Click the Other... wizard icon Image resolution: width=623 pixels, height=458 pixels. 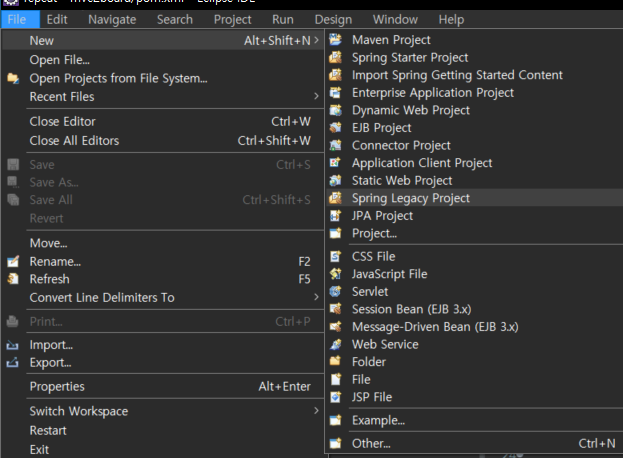point(335,443)
